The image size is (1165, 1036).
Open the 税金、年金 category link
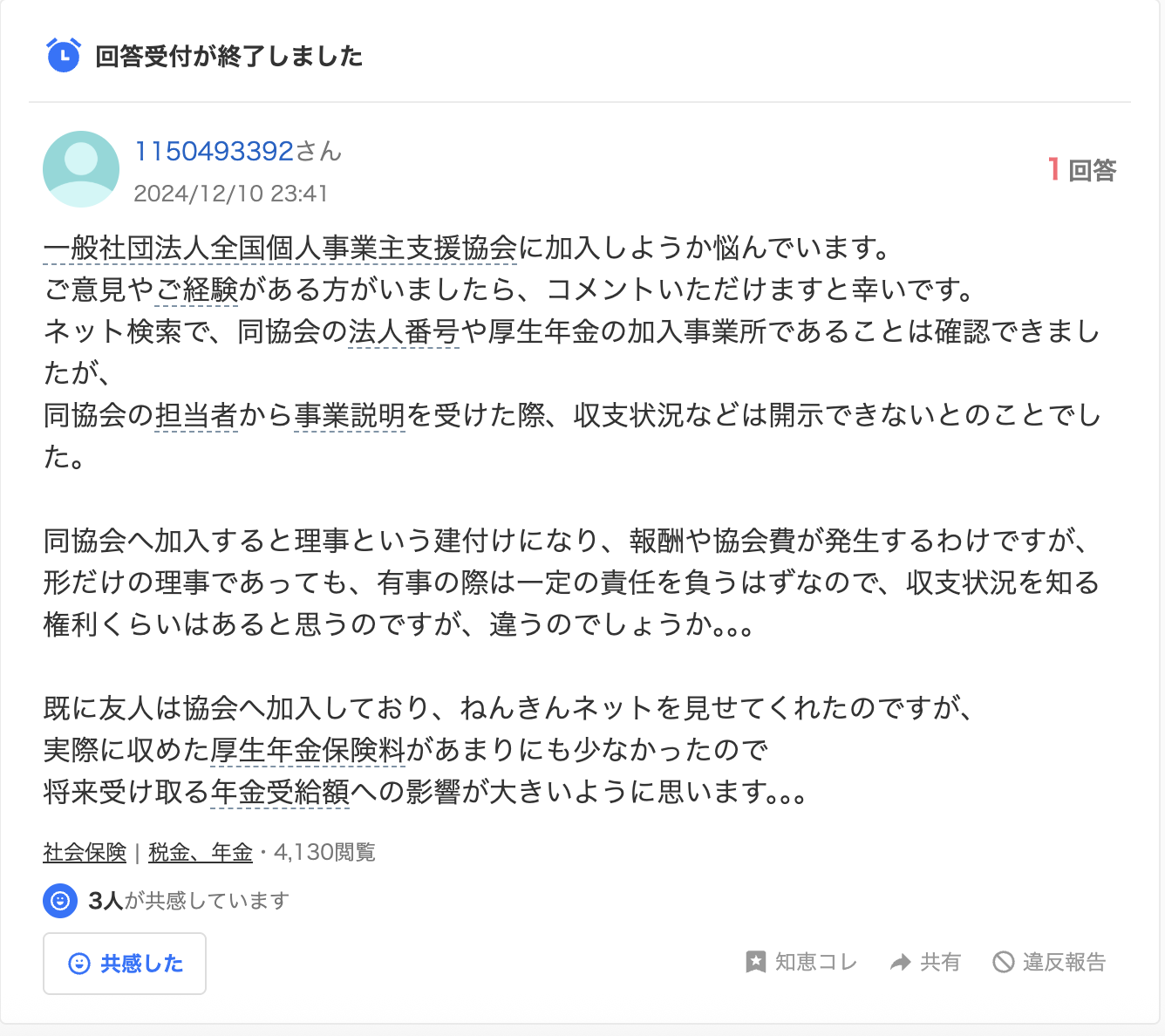[199, 852]
